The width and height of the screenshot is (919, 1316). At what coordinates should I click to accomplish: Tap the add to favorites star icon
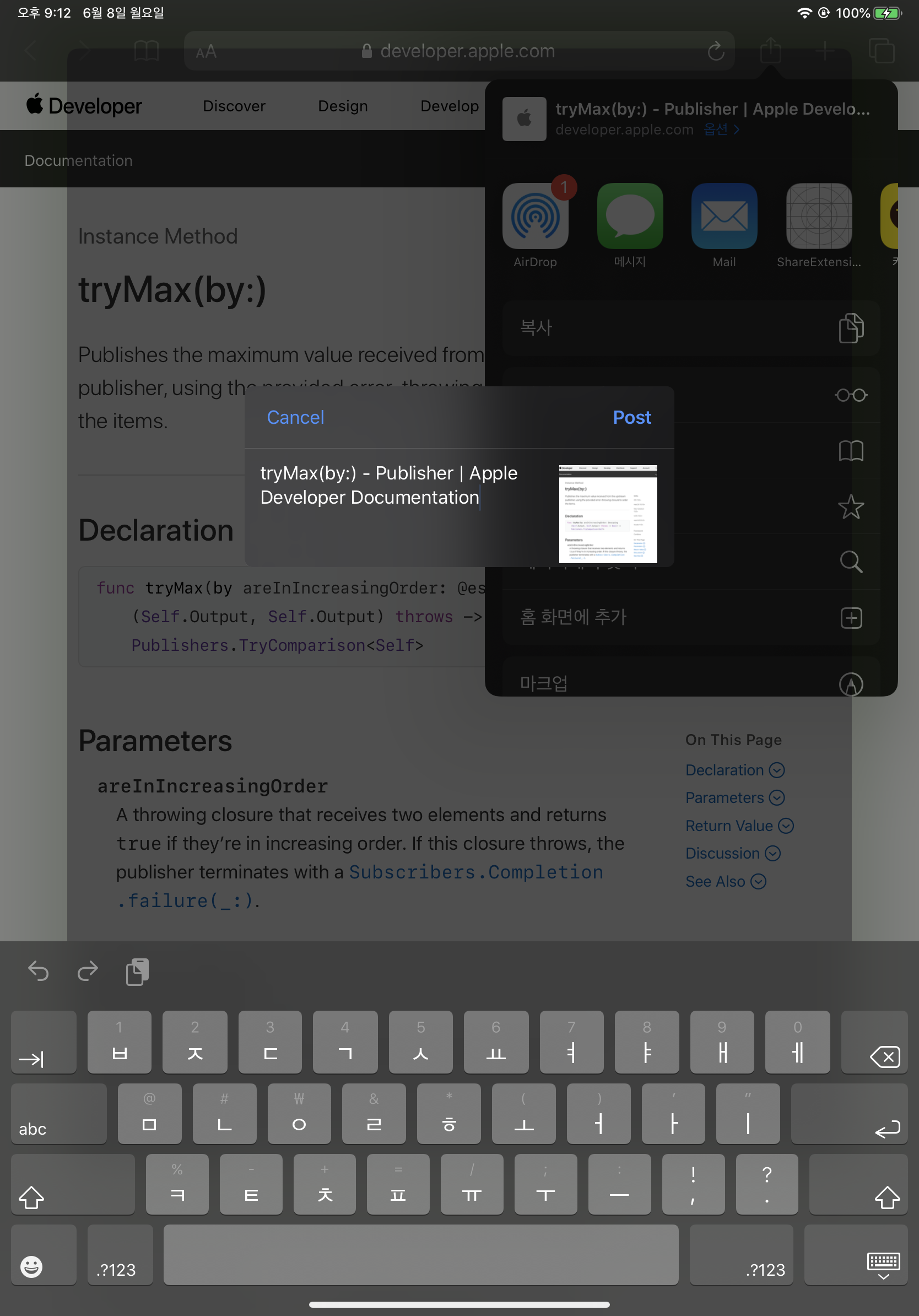(851, 506)
